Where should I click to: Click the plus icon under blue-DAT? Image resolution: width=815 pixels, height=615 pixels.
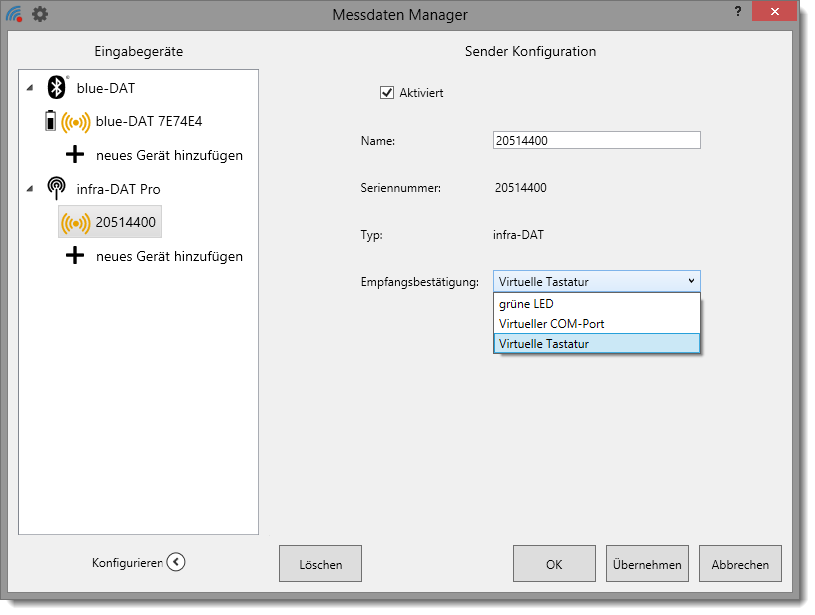(x=74, y=155)
